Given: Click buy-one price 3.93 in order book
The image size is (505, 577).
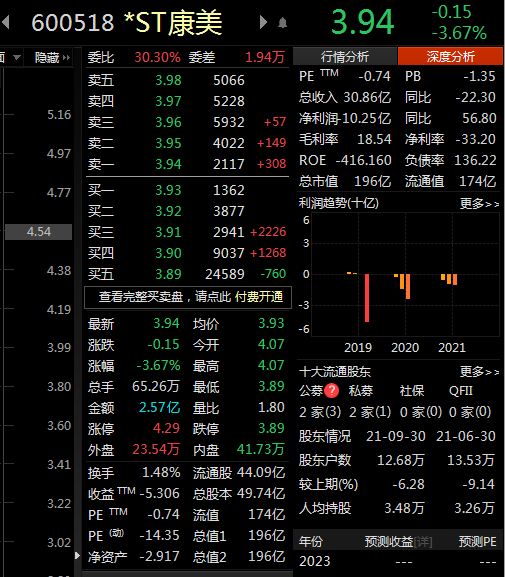Looking at the screenshot, I should tap(168, 190).
